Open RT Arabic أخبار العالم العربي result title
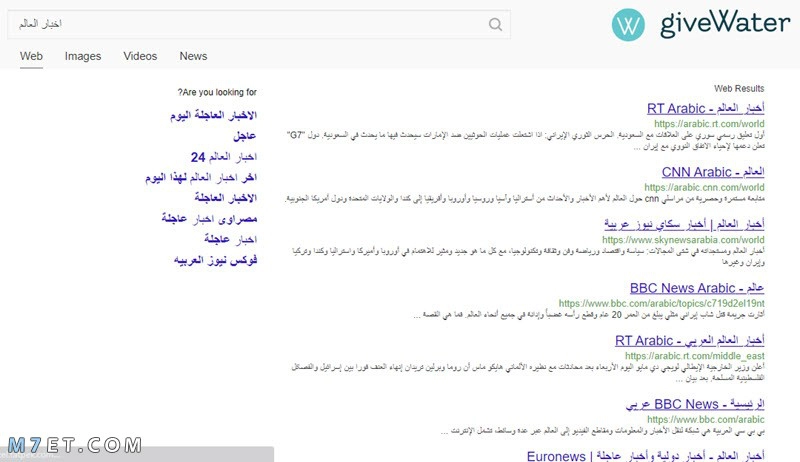This screenshot has height=462, width=800. (x=690, y=340)
